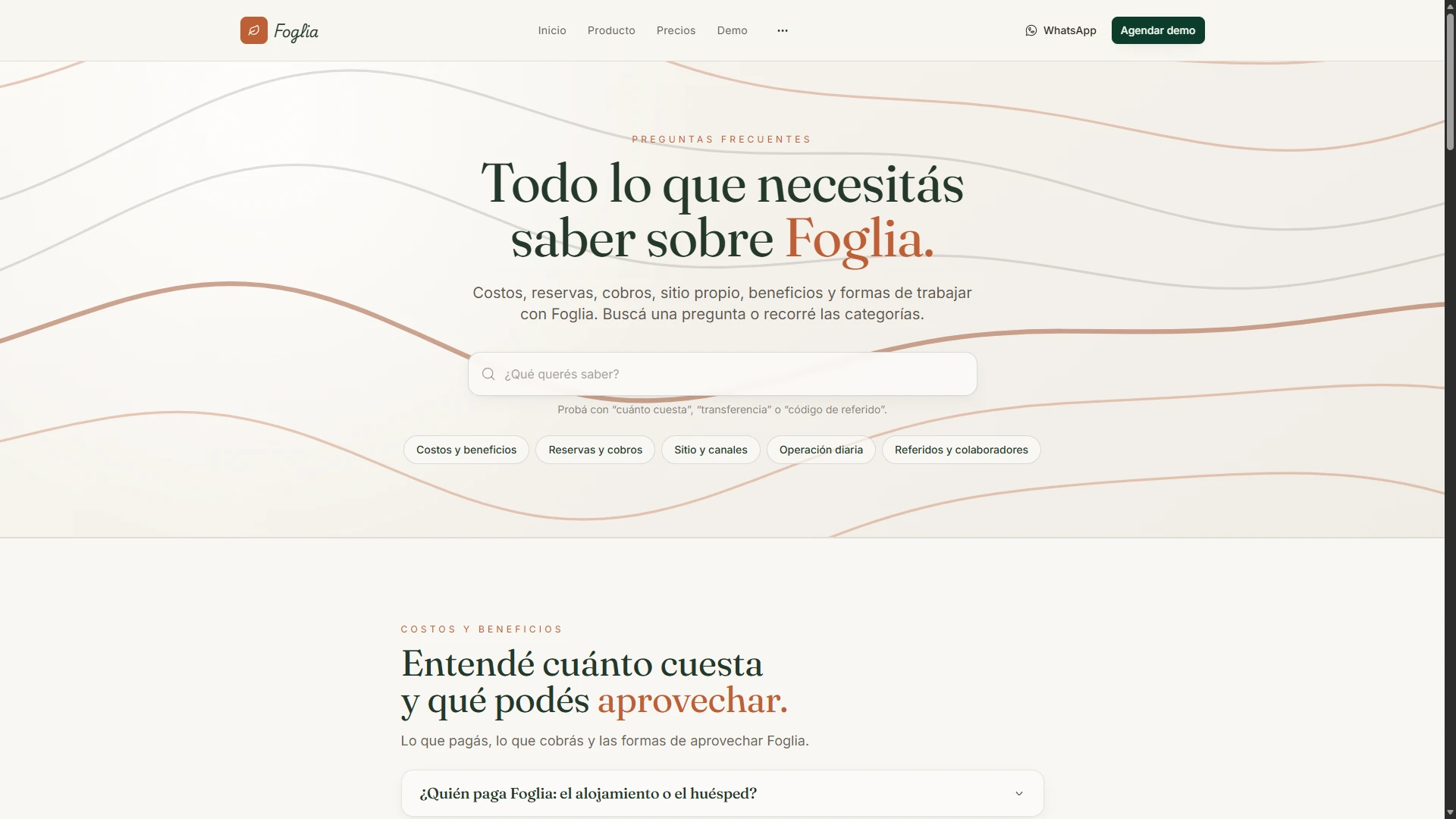Click the 'PREGUNTAS FRECUENTES' label
The width and height of the screenshot is (1456, 819).
[x=721, y=140]
